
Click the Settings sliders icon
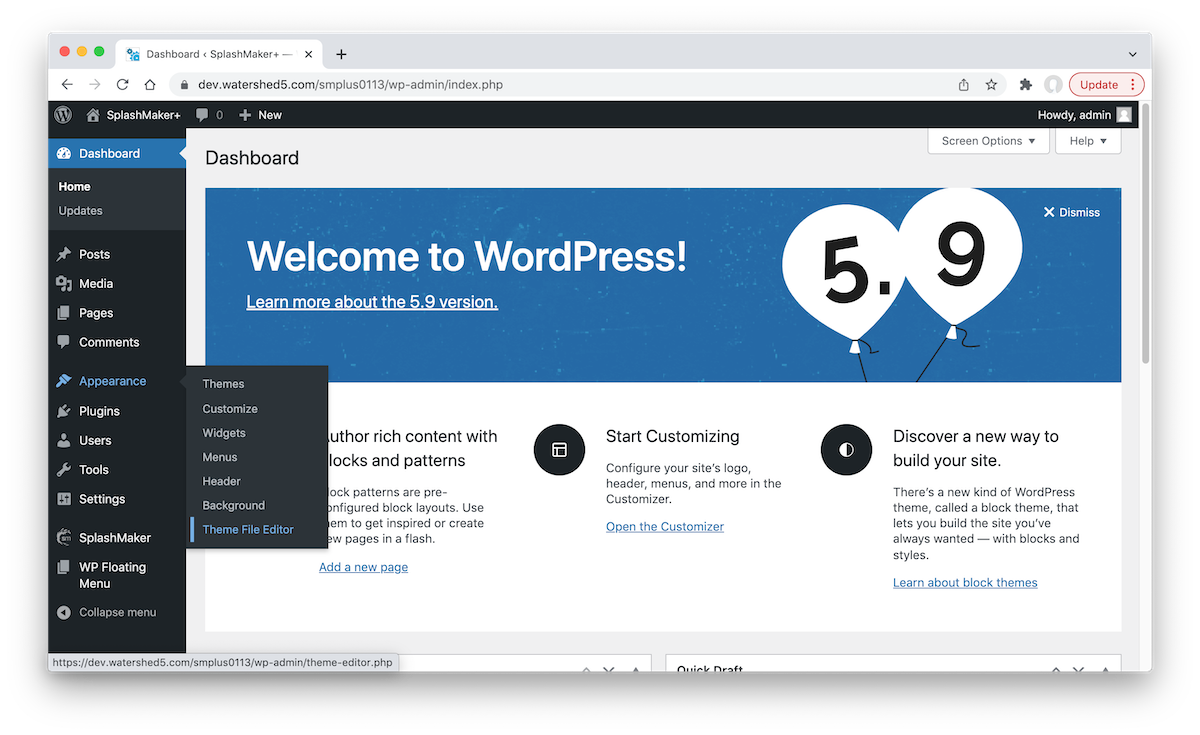click(64, 499)
